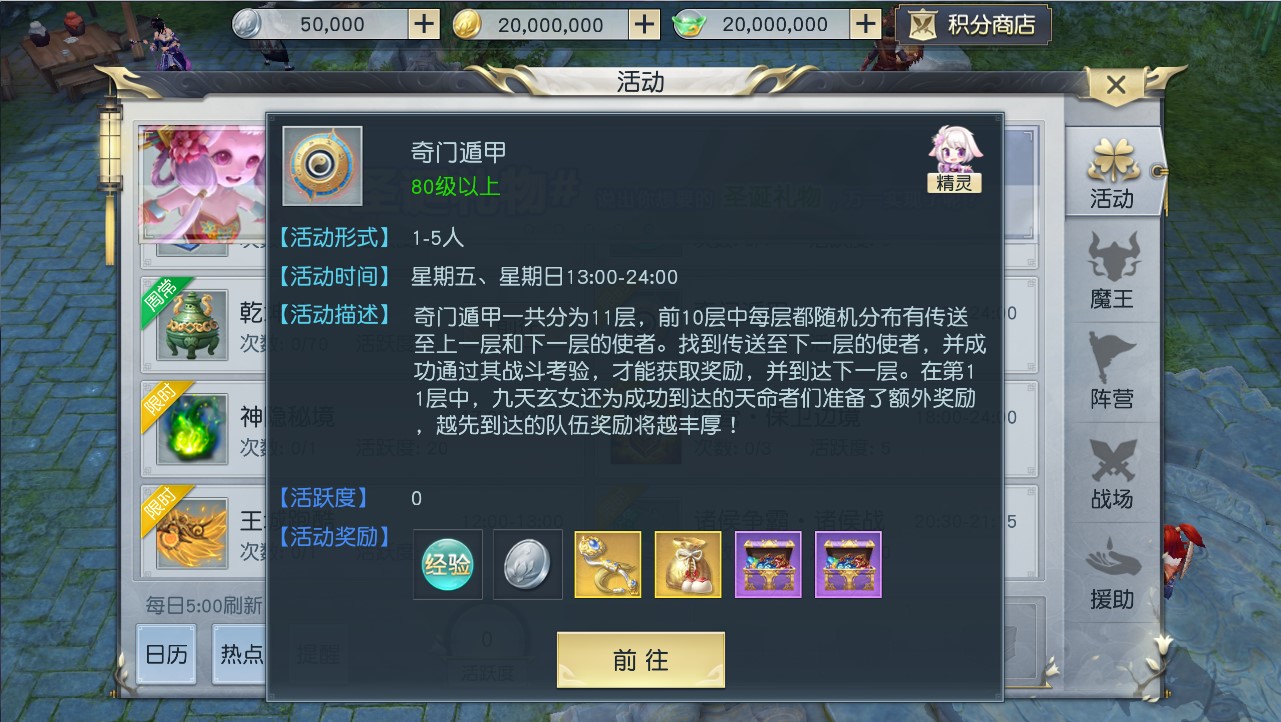Open the 战场 battlefield tab

[1112, 472]
